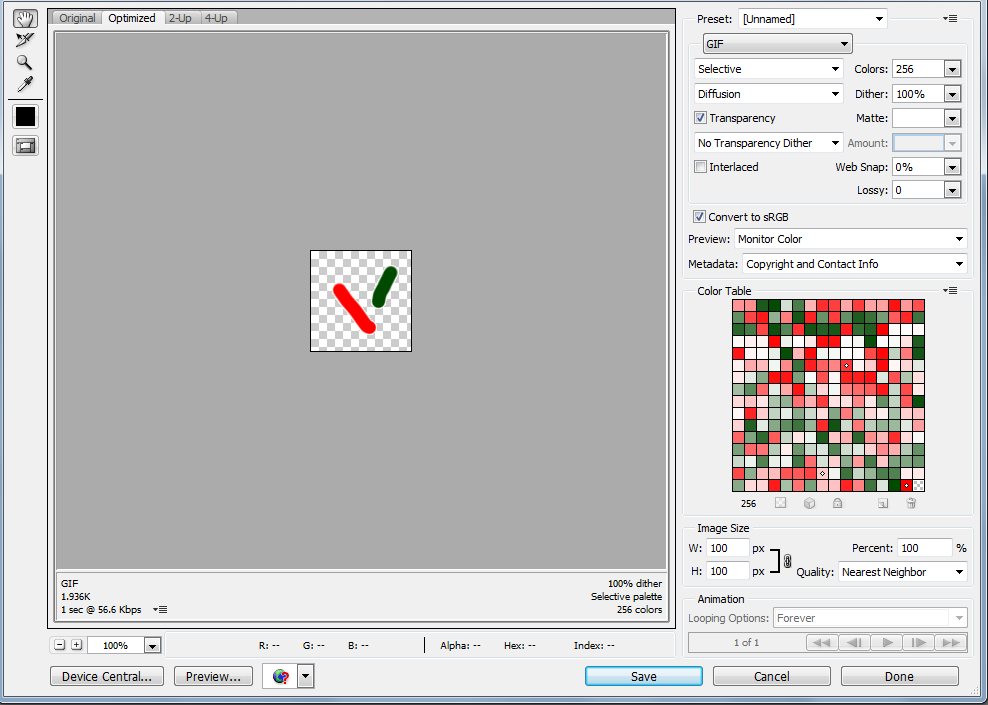Open zoom level dropdown arrow
988x705 pixels.
pyautogui.click(x=152, y=645)
